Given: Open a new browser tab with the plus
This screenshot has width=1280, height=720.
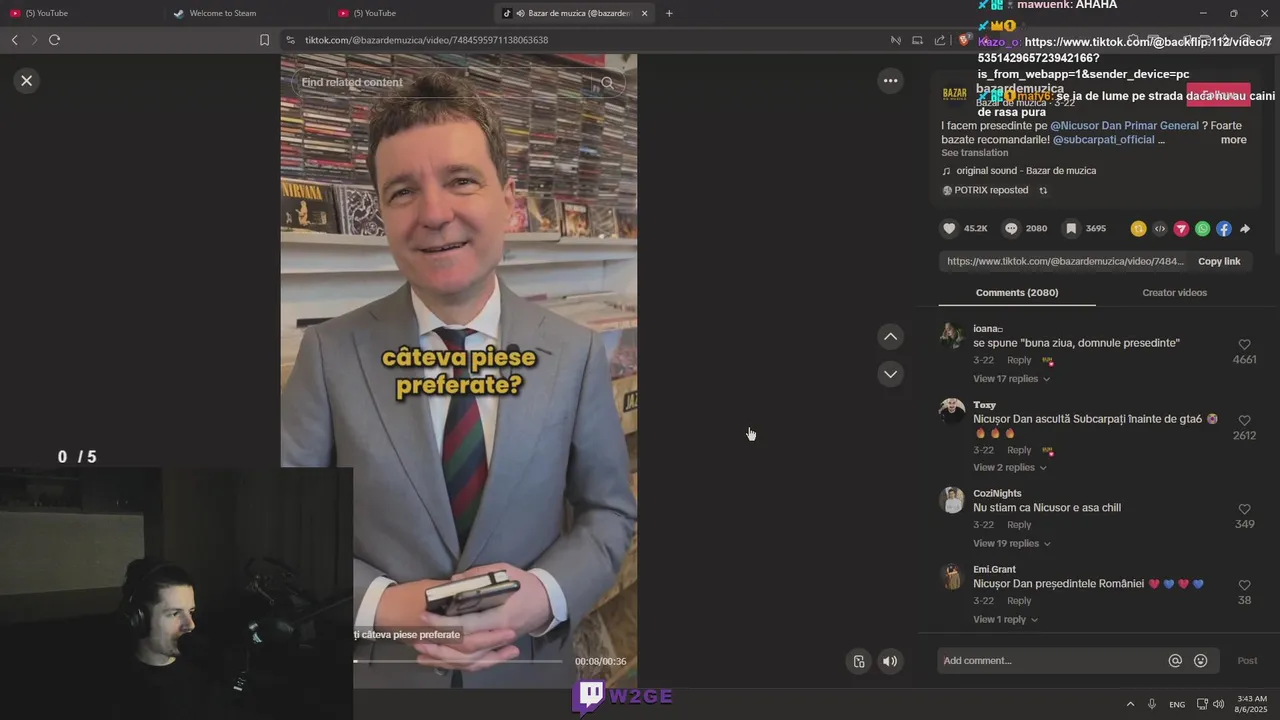Looking at the screenshot, I should click(669, 13).
